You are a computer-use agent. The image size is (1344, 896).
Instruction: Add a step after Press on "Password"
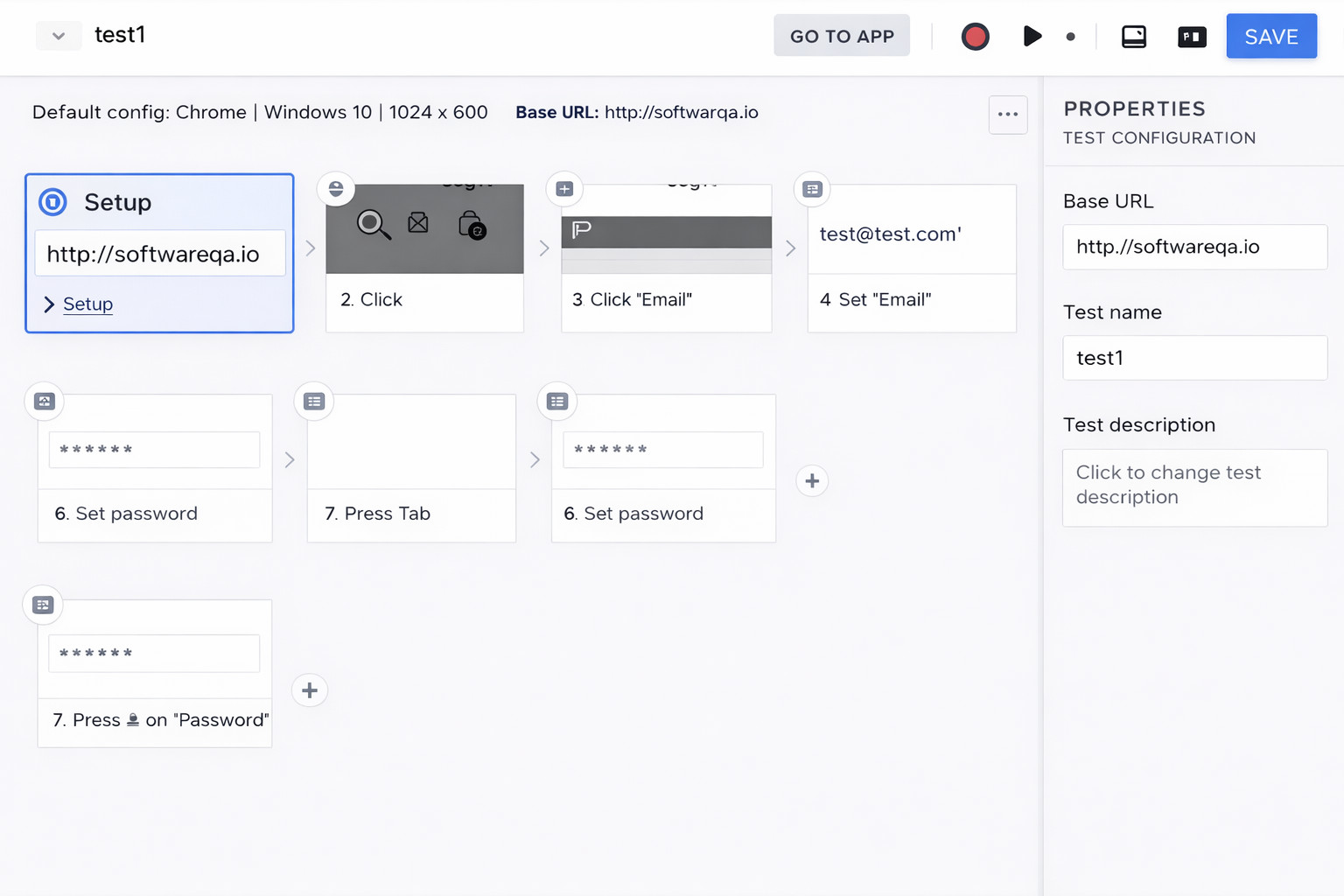coord(310,690)
